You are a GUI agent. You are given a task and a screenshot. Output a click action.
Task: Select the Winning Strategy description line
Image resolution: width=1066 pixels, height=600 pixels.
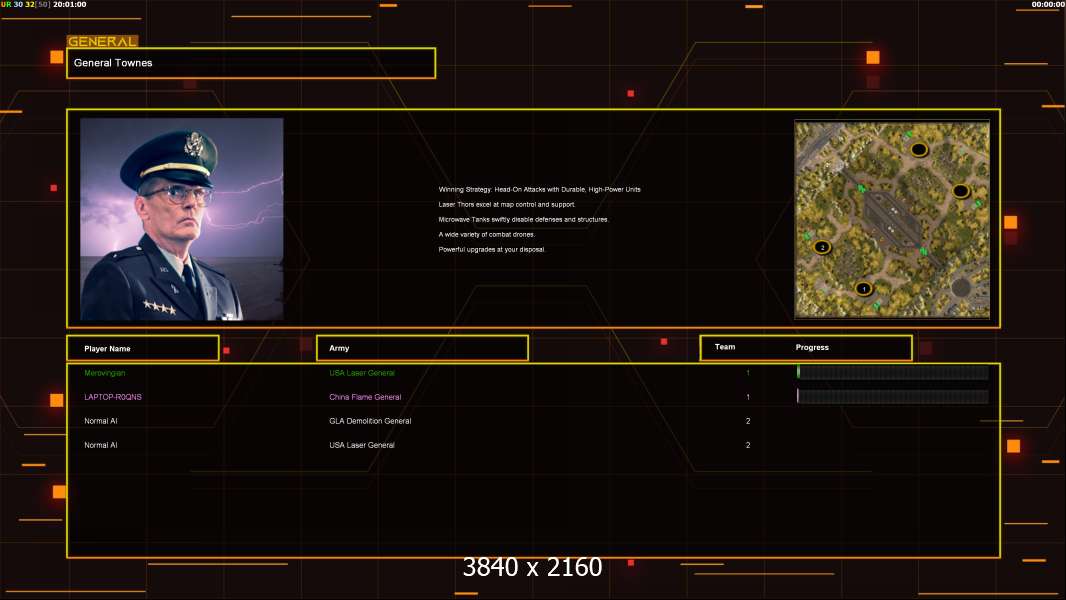539,190
